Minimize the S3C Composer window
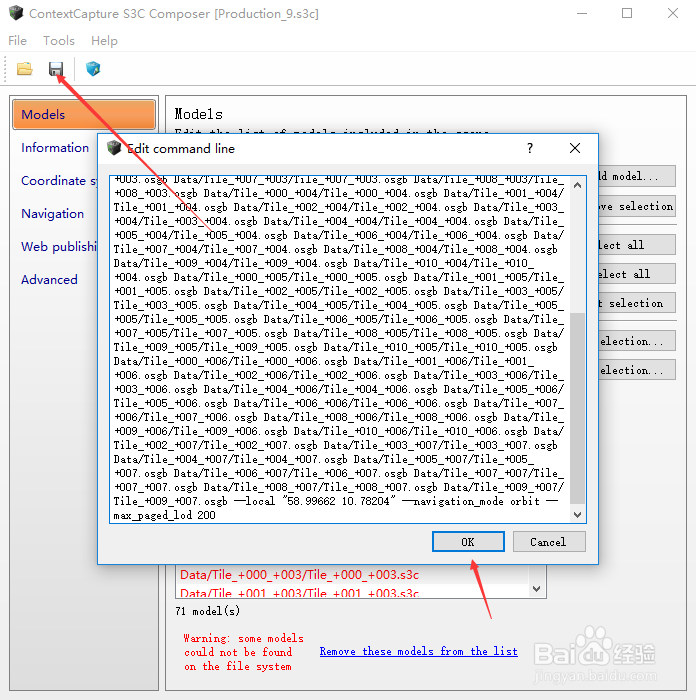696x700 pixels. 582,13
